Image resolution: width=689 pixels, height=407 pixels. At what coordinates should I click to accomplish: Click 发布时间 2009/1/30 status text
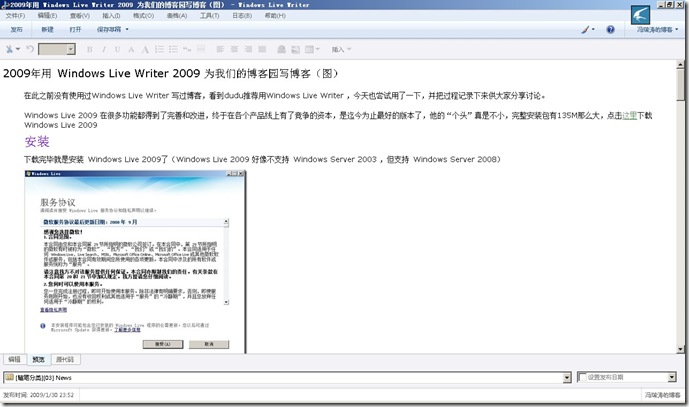[38, 395]
